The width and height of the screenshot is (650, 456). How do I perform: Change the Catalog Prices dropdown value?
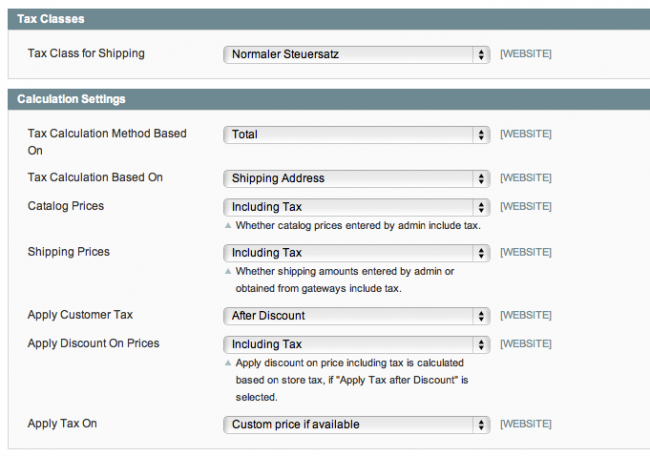pos(356,207)
